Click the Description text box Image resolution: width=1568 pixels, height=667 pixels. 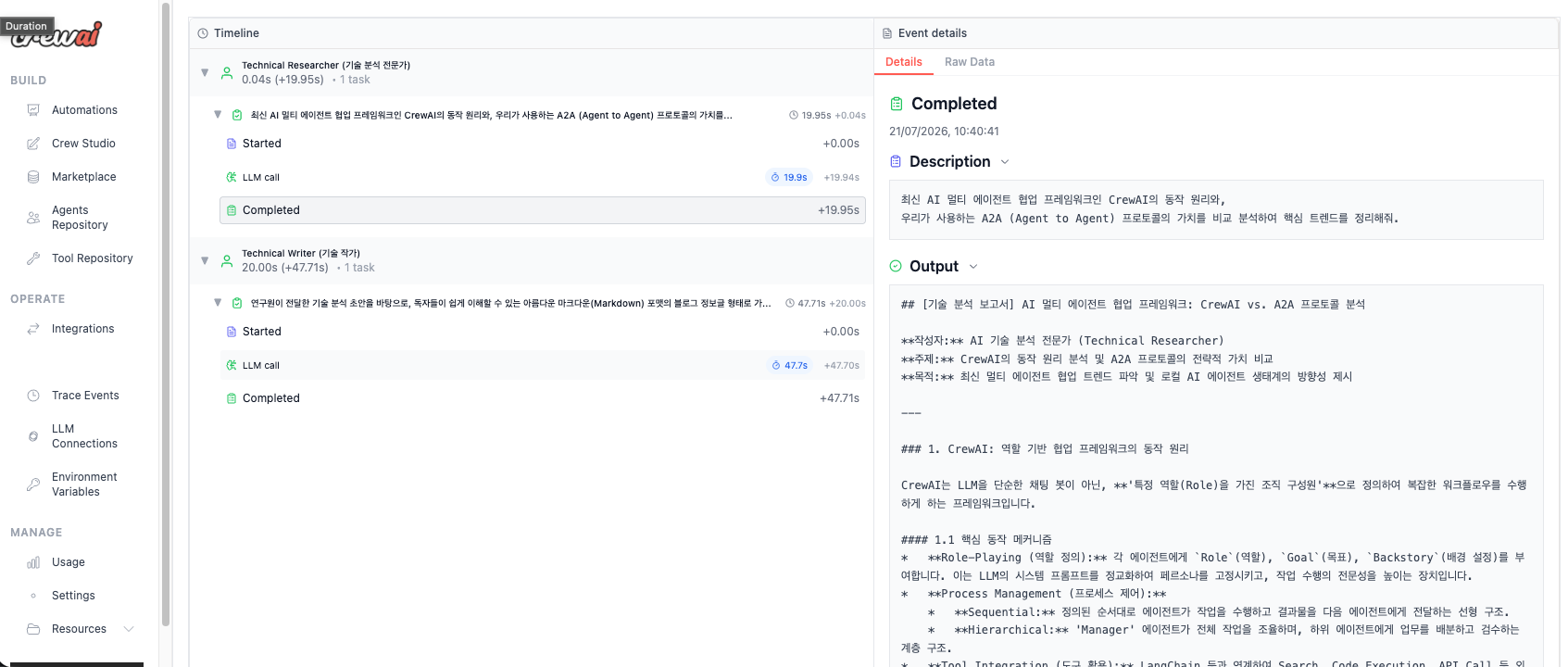coord(1216,209)
